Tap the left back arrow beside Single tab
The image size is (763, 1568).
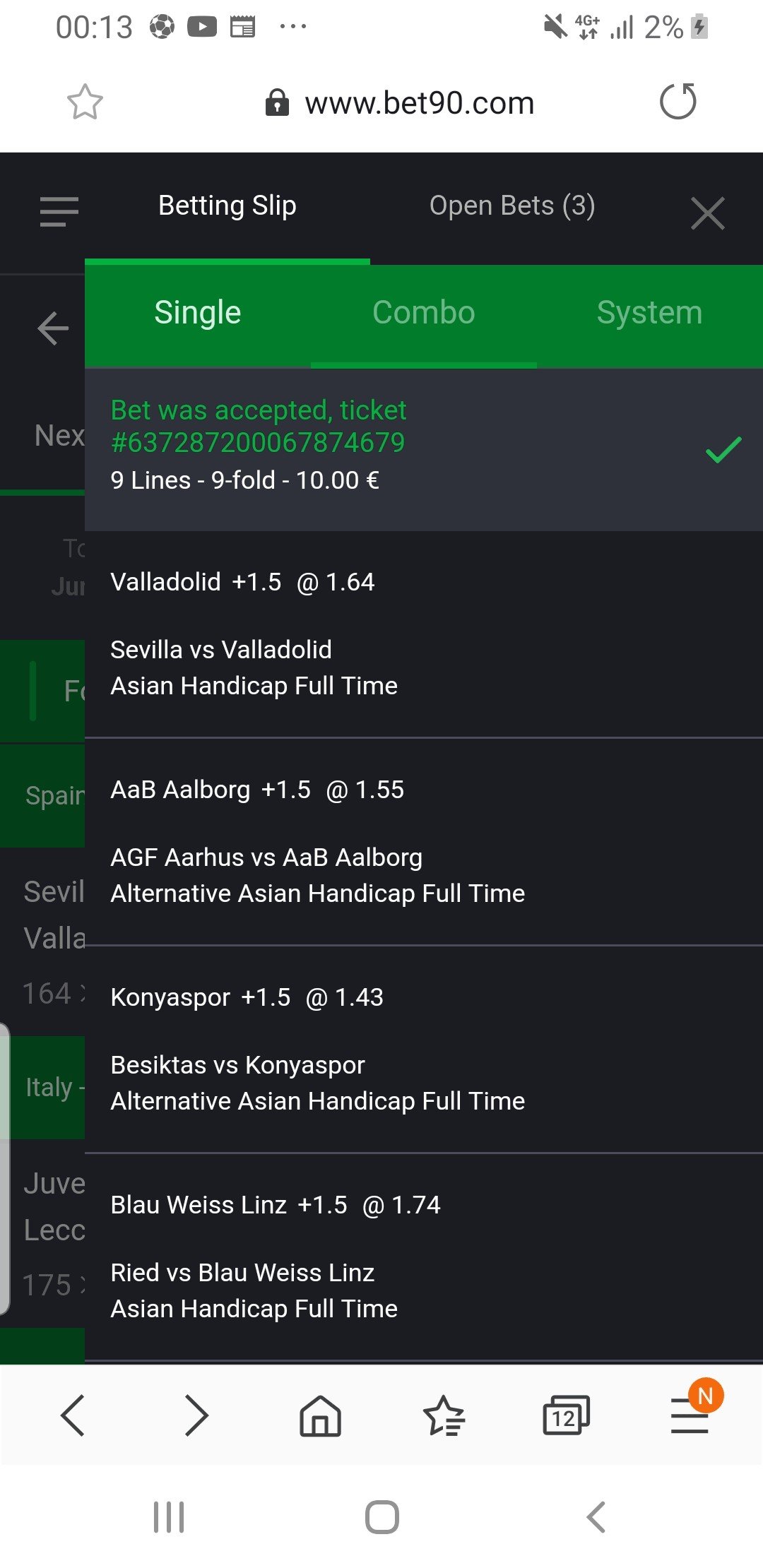pos(53,329)
